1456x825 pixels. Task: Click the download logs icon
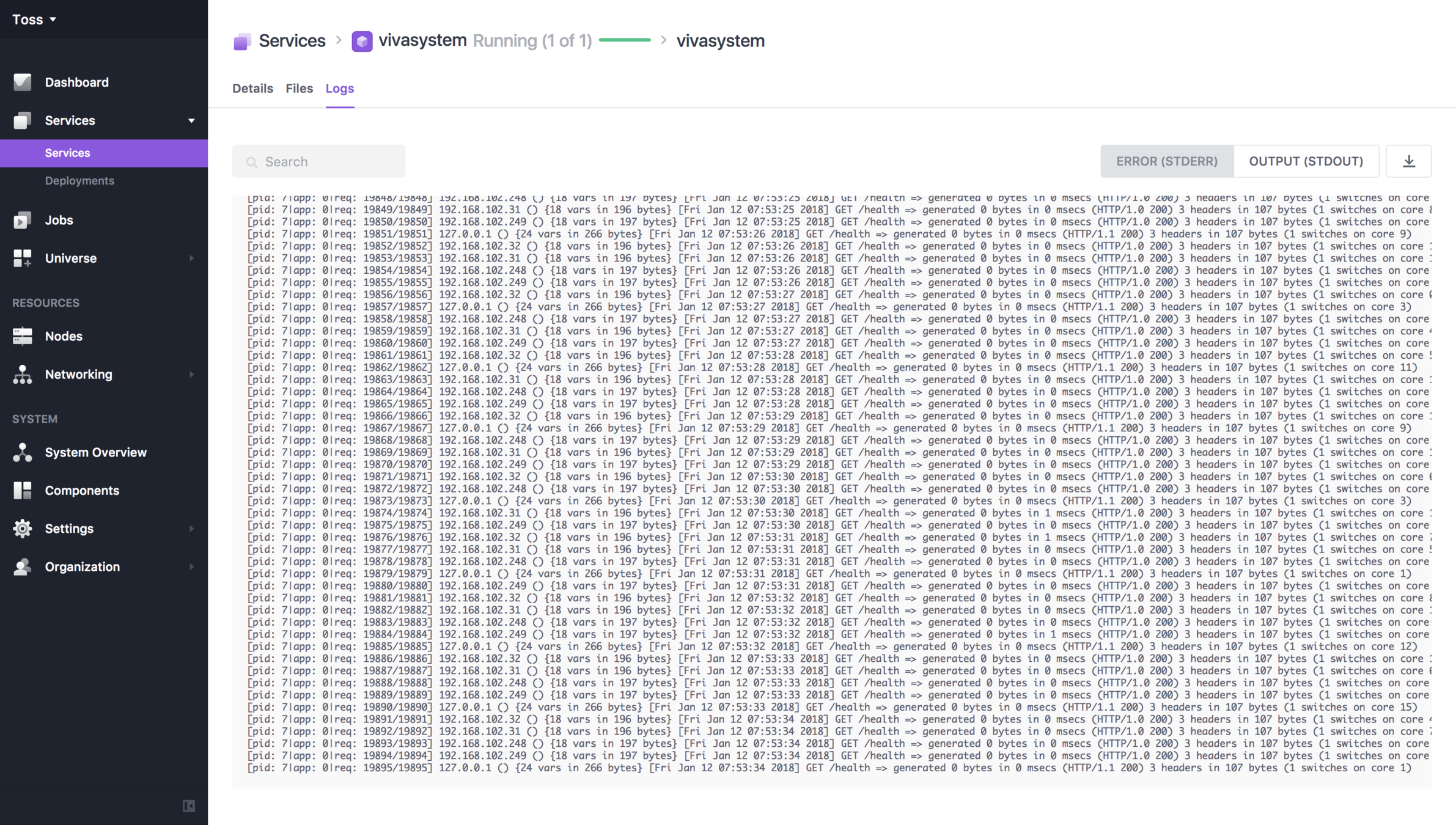click(1408, 161)
